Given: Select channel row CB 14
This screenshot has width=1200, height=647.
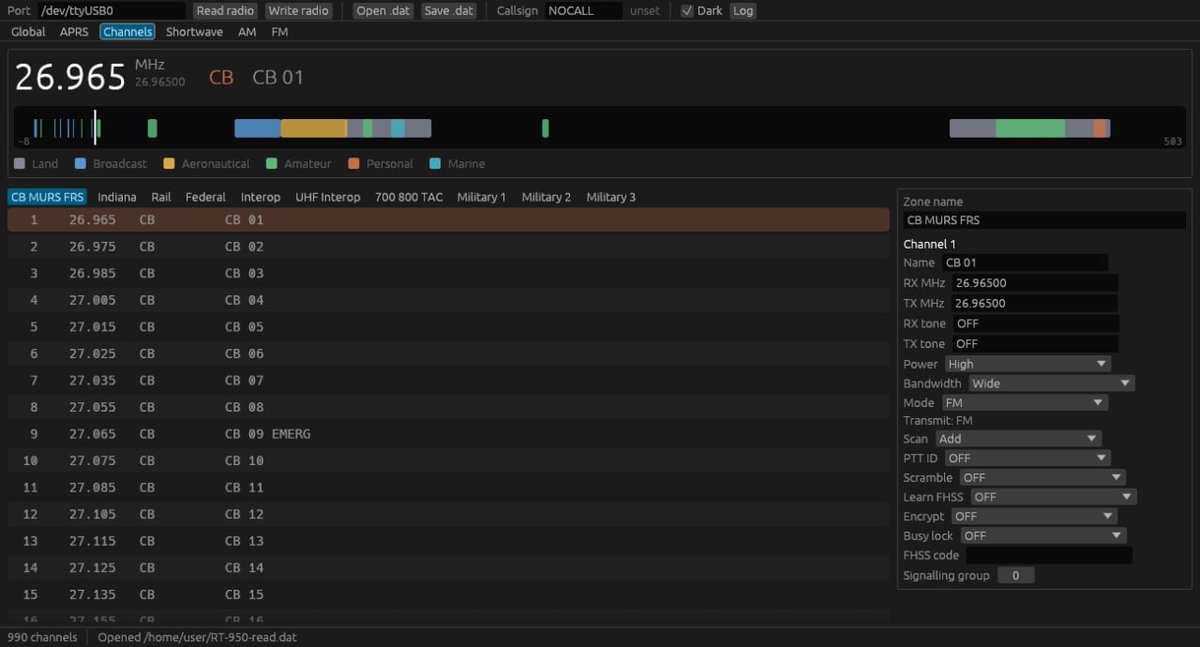Looking at the screenshot, I should click(448, 568).
